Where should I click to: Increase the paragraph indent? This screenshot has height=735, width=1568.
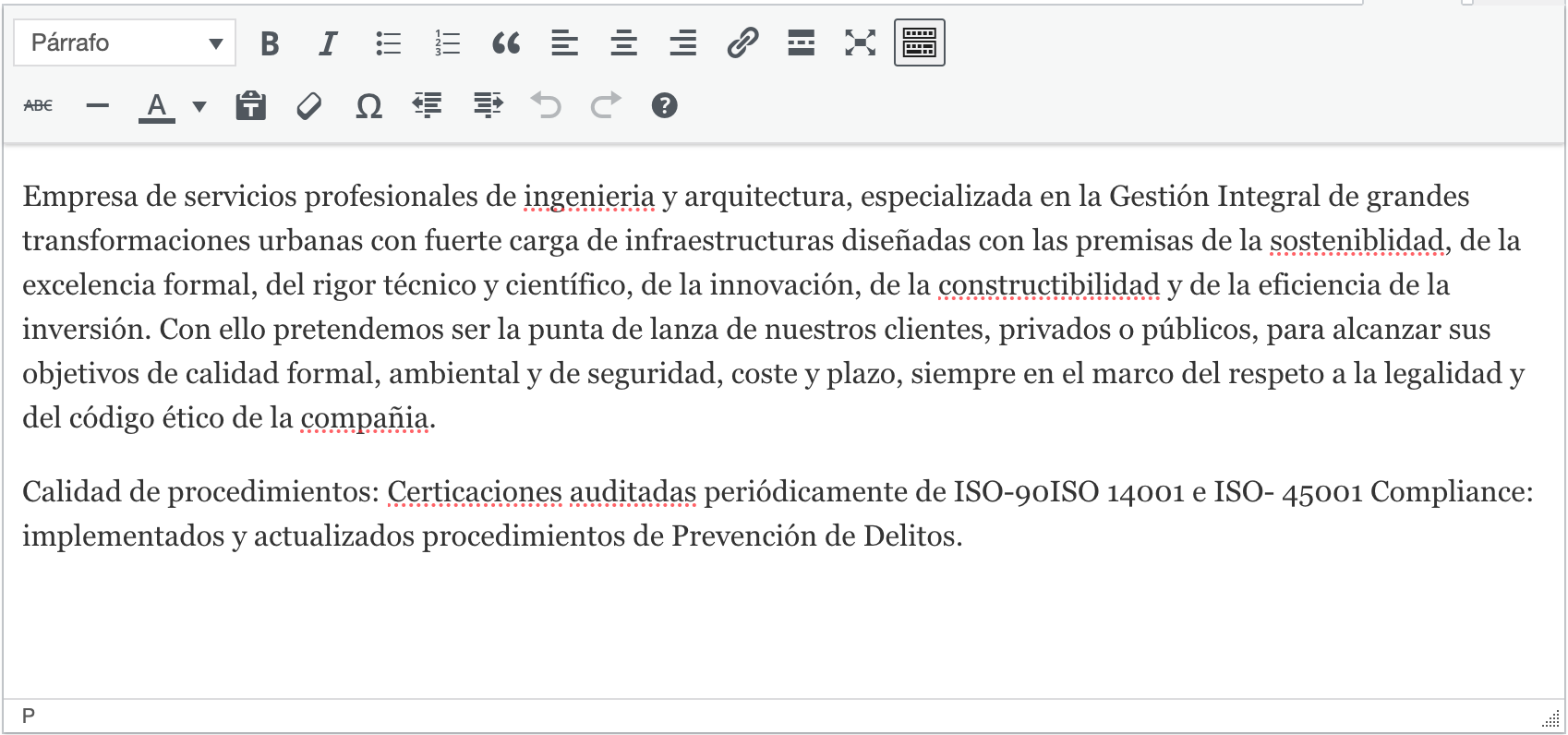pyautogui.click(x=488, y=105)
